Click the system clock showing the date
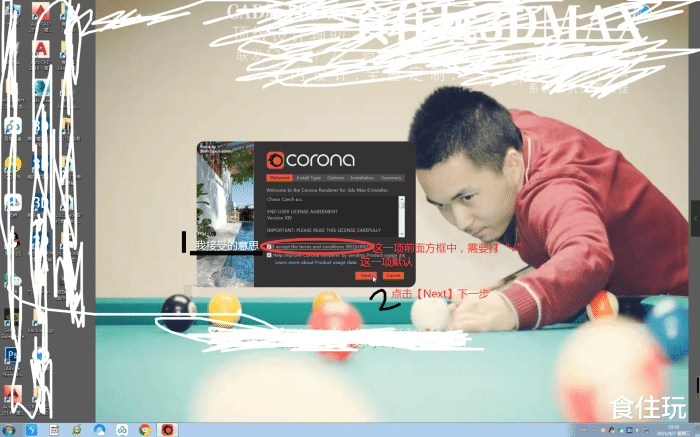 674,431
